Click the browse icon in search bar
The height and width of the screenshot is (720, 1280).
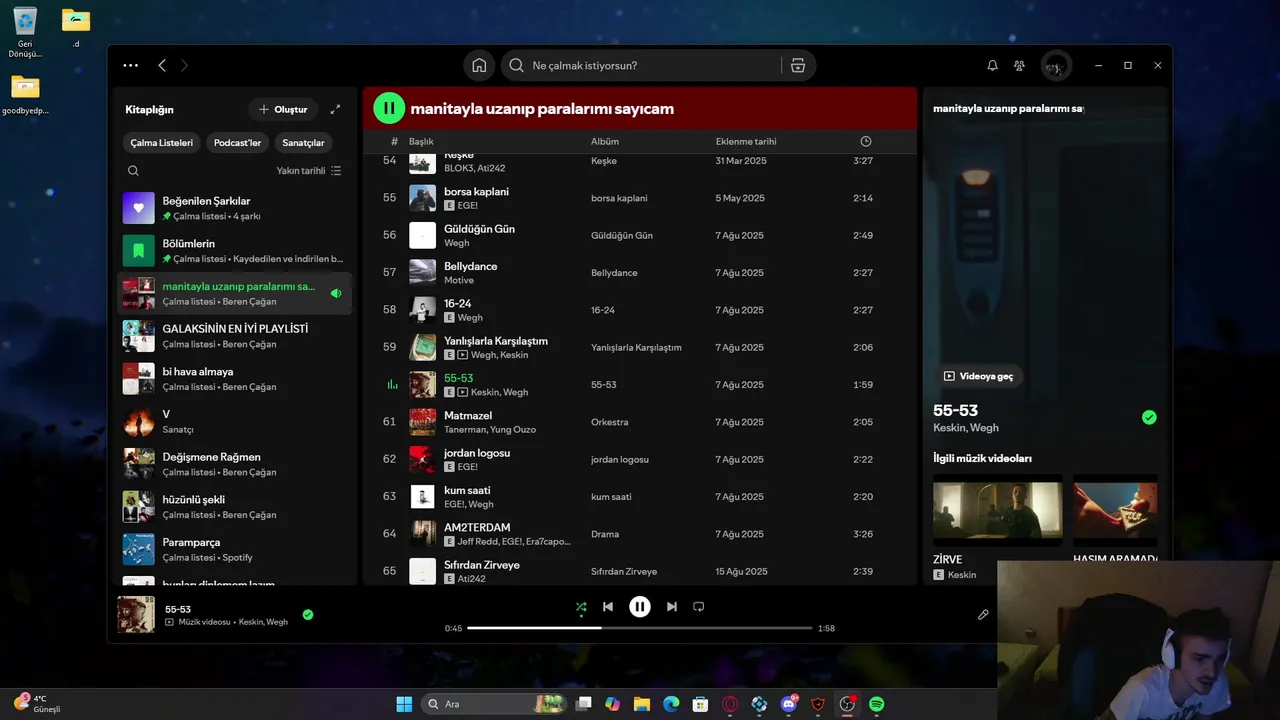click(x=797, y=65)
